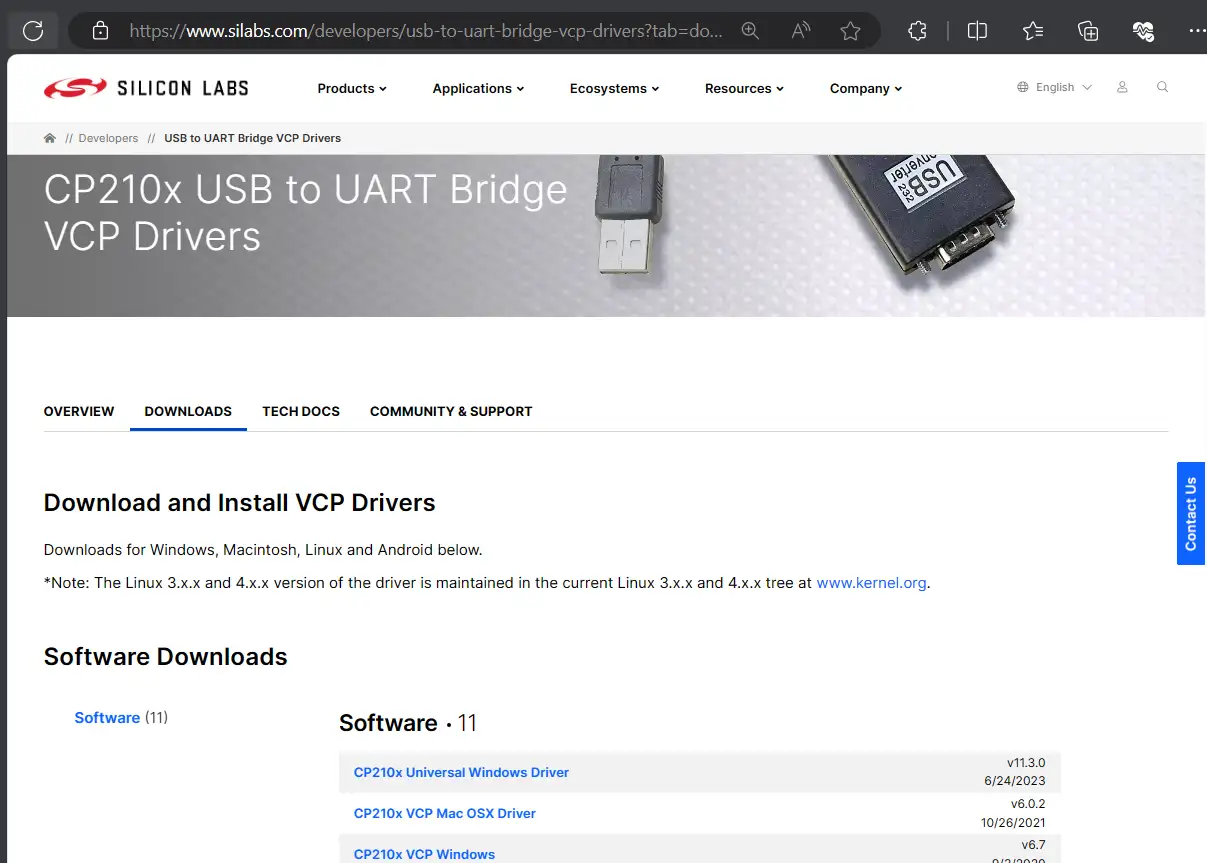Click the home breadcrumb house icon
This screenshot has width=1207, height=863.
click(49, 137)
